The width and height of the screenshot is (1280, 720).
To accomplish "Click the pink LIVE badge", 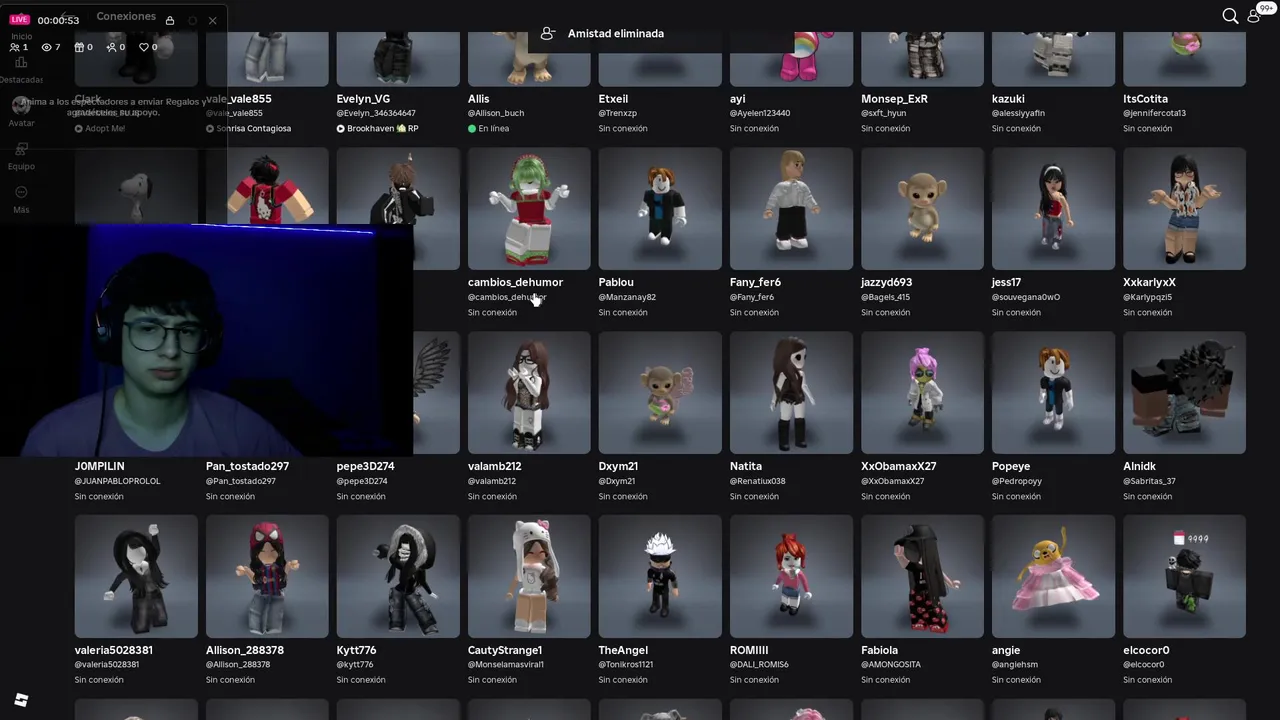I will tap(20, 20).
